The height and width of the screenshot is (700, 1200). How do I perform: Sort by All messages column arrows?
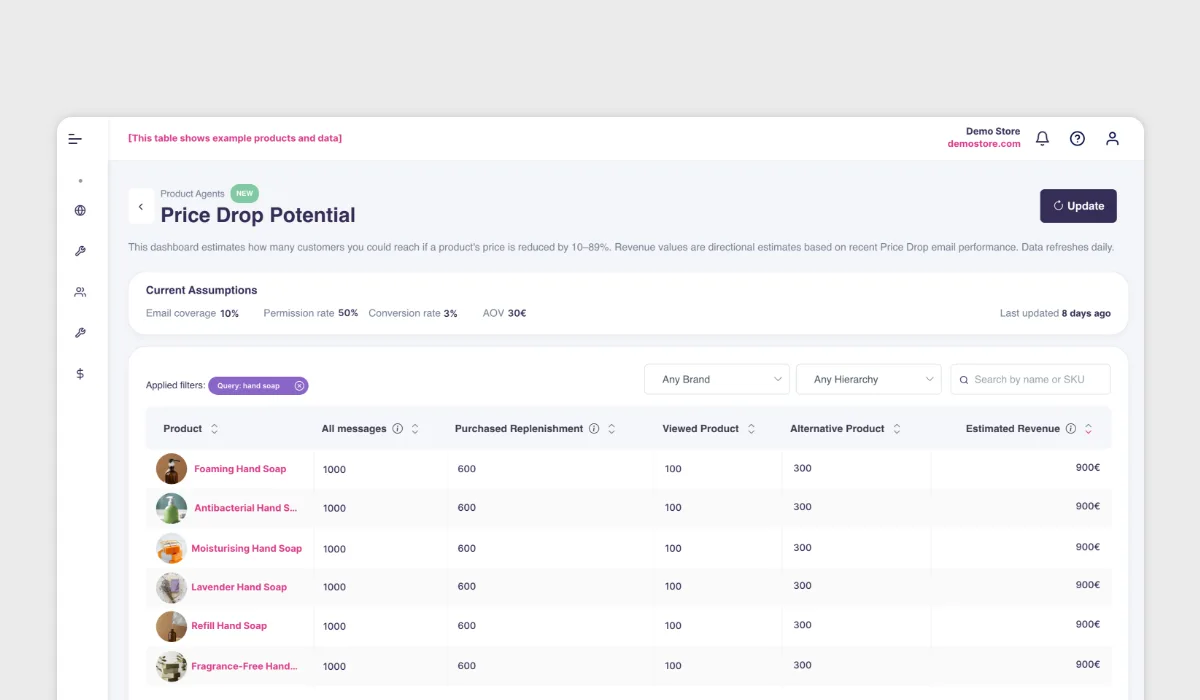[x=415, y=429]
